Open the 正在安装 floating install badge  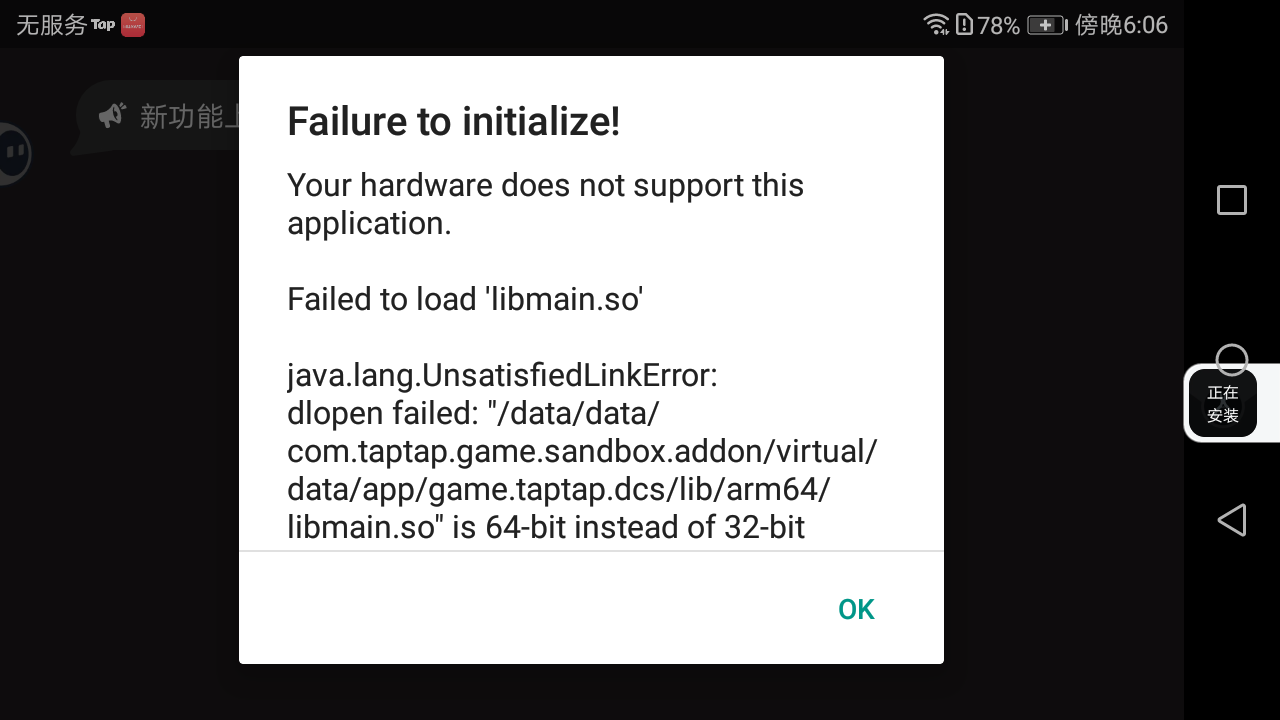click(1222, 404)
